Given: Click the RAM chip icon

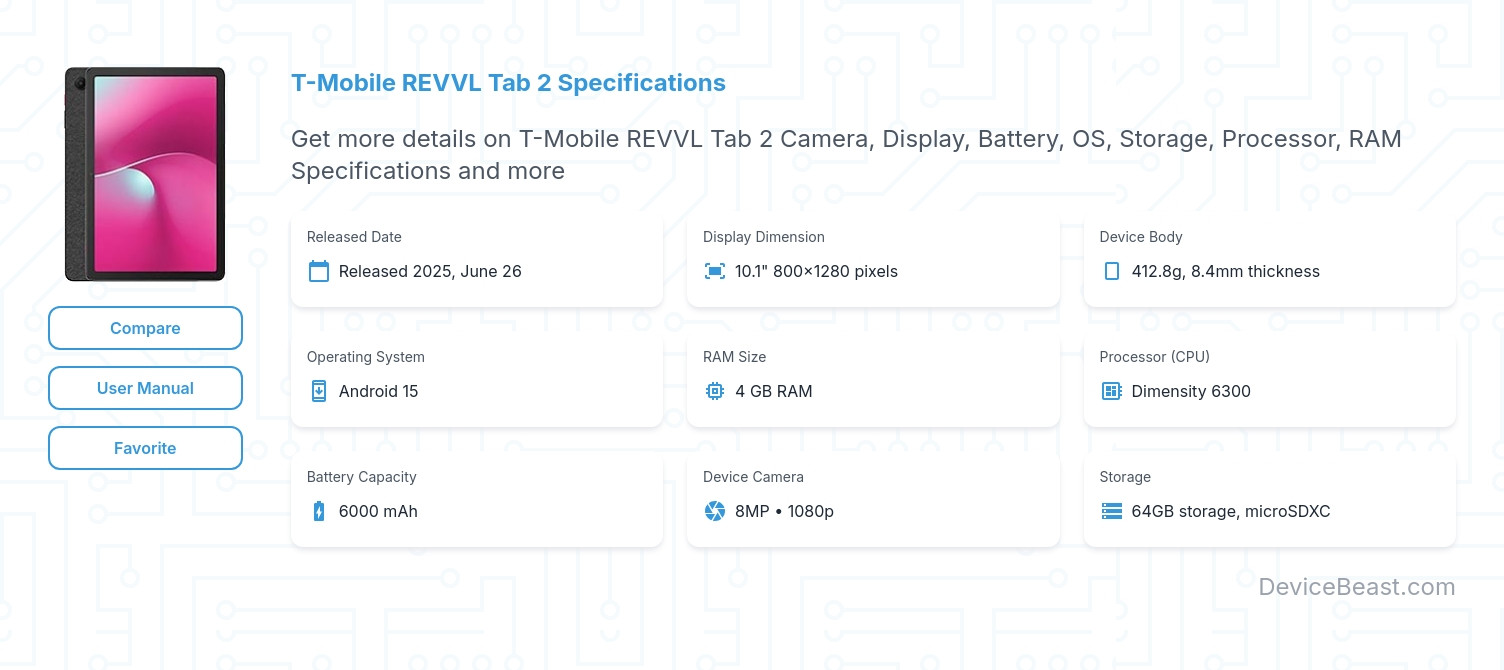Looking at the screenshot, I should [715, 391].
